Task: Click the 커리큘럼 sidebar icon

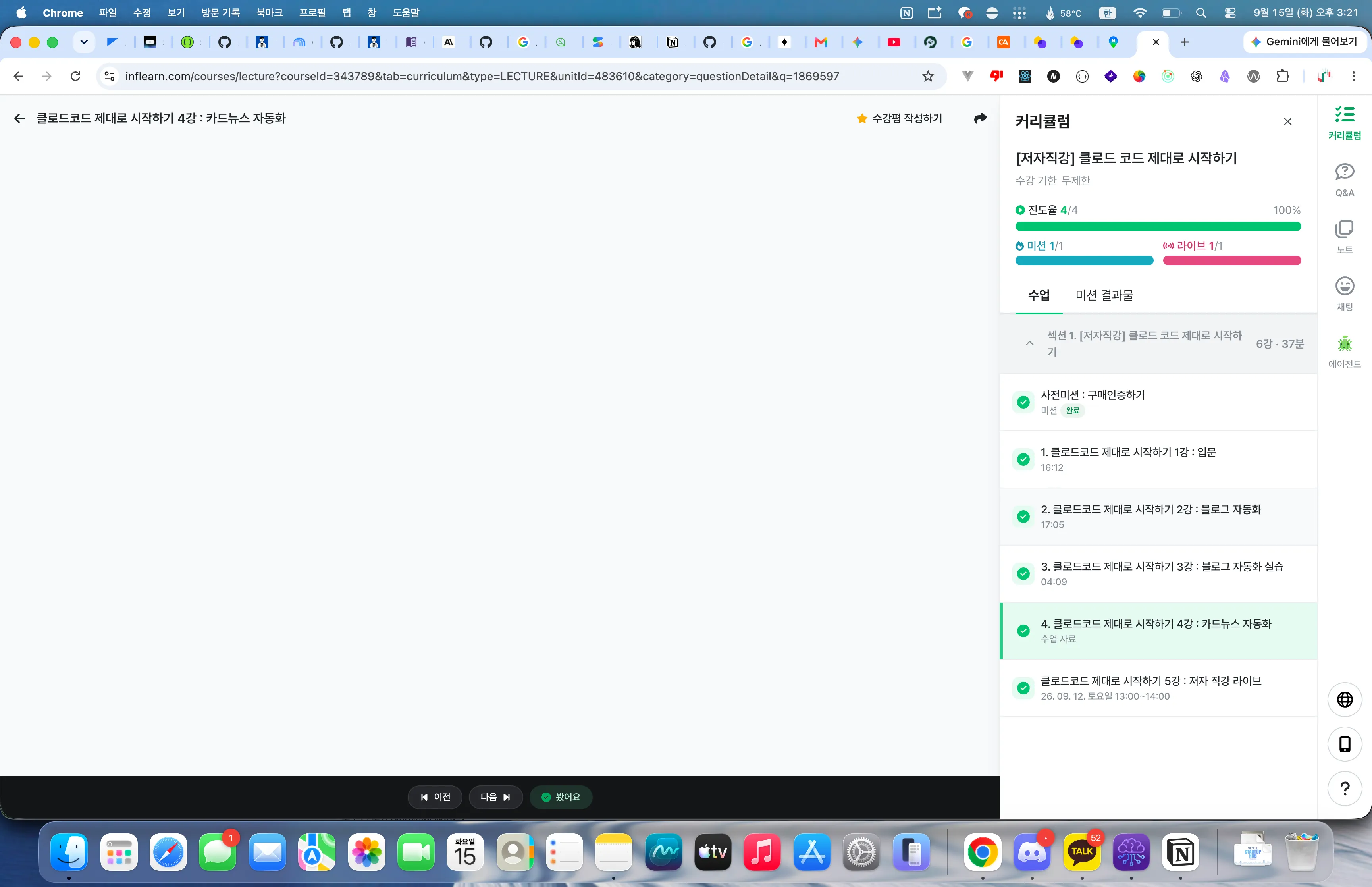Action: click(1344, 123)
